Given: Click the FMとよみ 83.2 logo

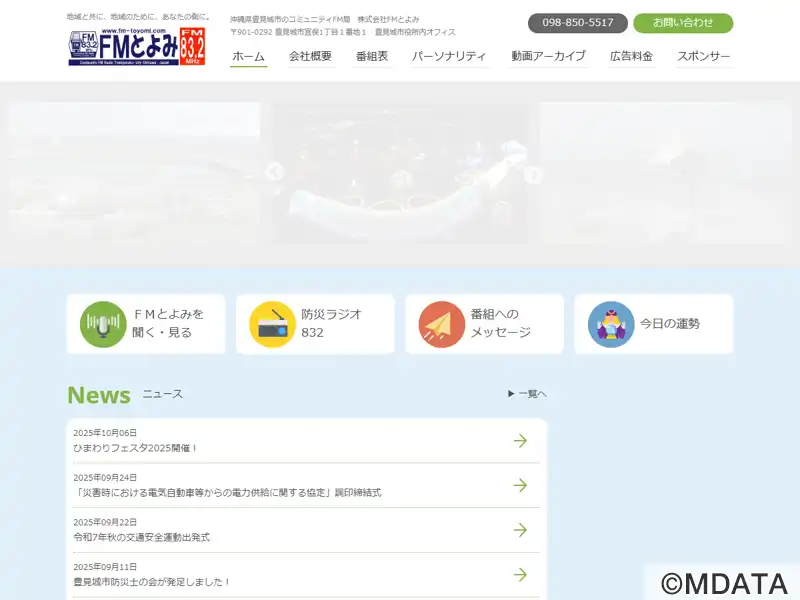Looking at the screenshot, I should (x=137, y=46).
